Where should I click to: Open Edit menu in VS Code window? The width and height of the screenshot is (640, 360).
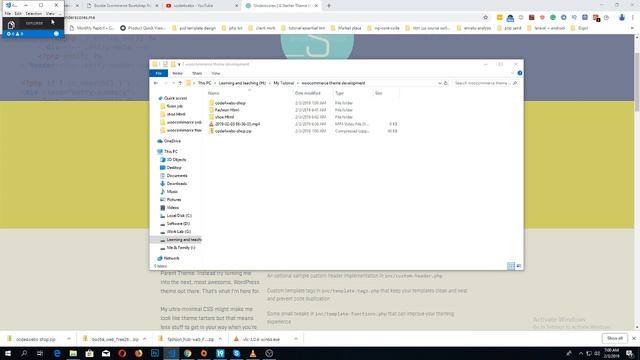tap(18, 13)
